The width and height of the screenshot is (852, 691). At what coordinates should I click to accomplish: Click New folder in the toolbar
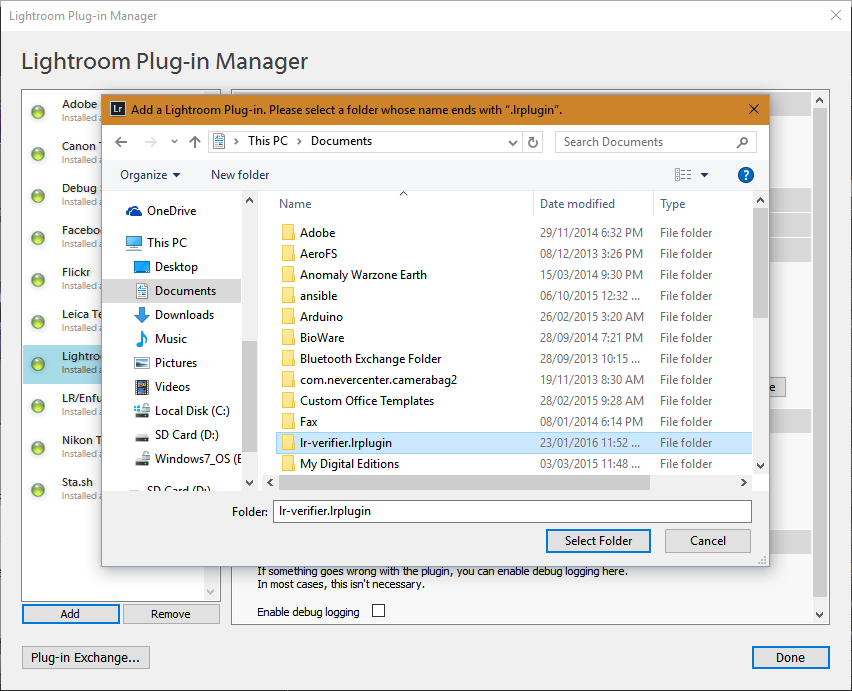coord(240,175)
